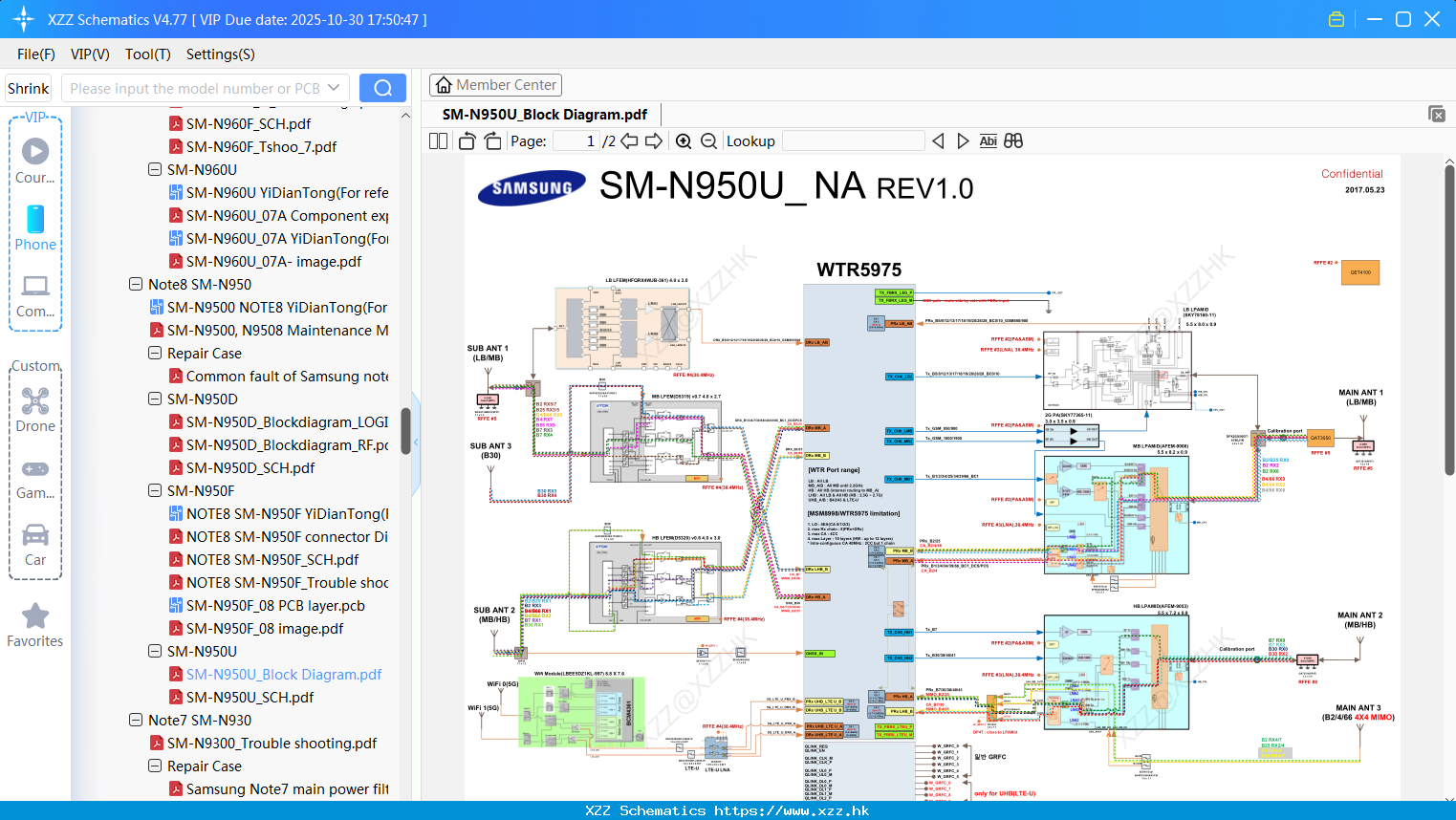Select the SM-N950U_Block Diagram.pdf tab
This screenshot has width=1456, height=820.
click(545, 114)
